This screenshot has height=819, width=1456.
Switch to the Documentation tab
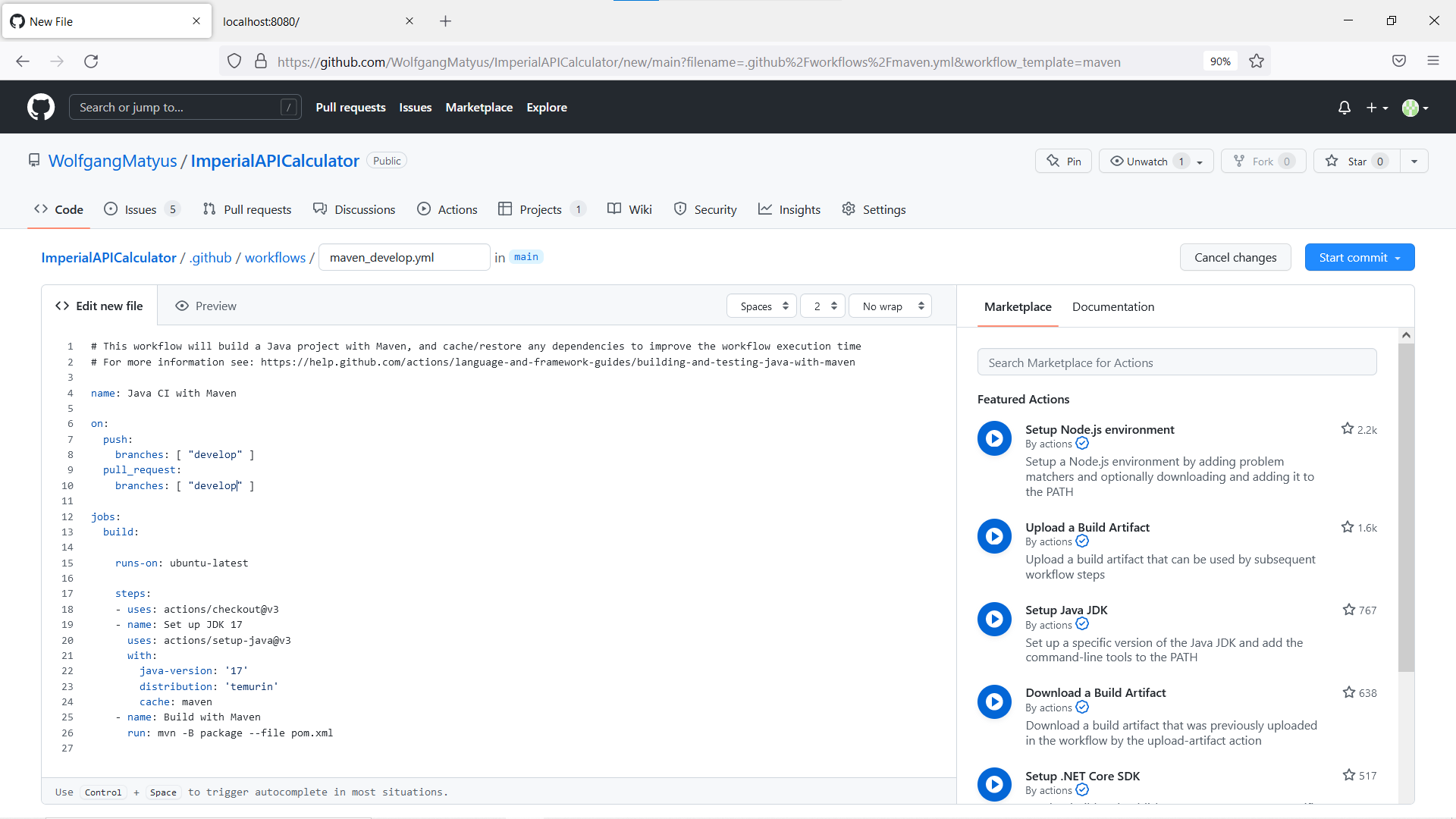pyautogui.click(x=1113, y=306)
